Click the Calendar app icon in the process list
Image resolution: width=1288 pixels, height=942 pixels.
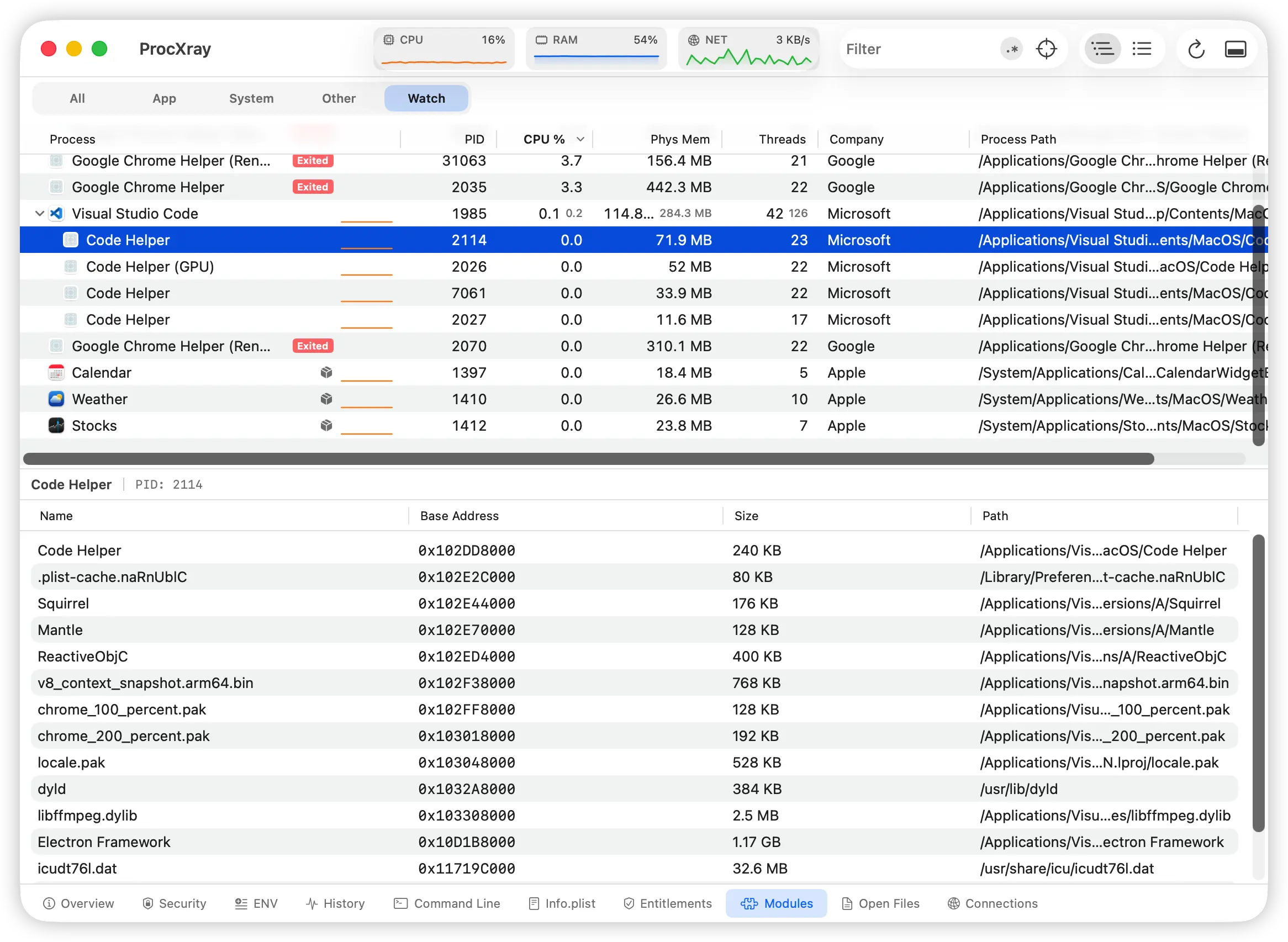click(x=55, y=372)
